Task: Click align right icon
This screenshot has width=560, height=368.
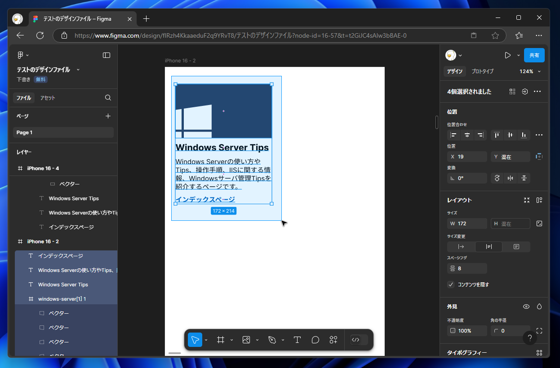Action: point(480,135)
